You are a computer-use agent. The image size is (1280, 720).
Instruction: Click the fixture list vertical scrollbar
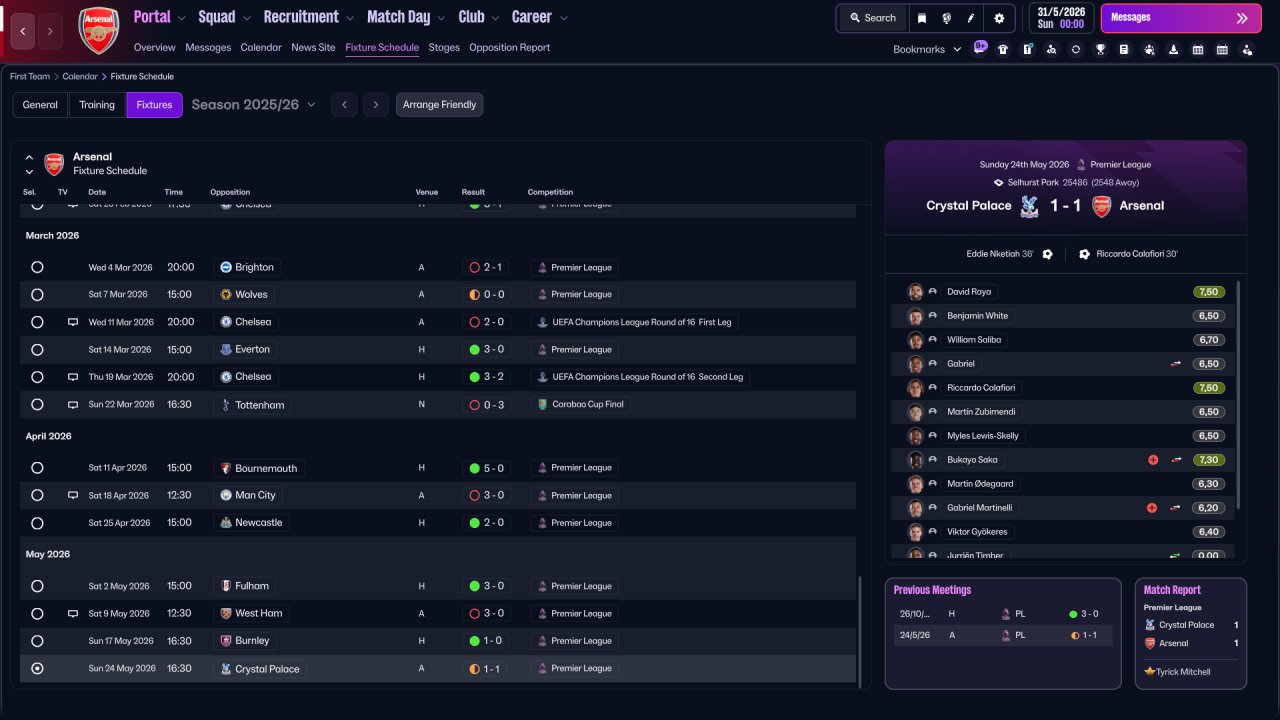(860, 630)
